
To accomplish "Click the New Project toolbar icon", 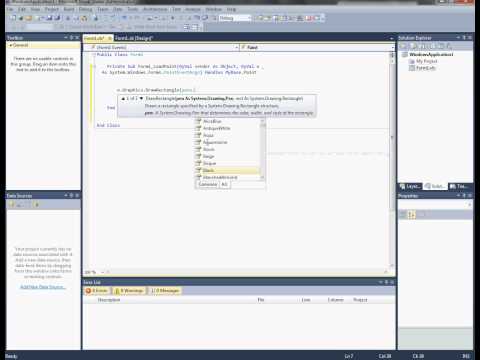I will [x=13, y=18].
